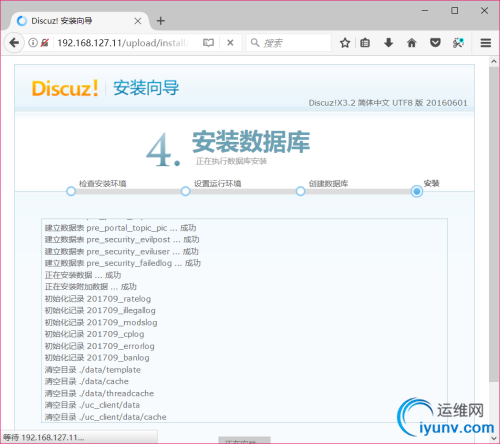Click log line pre_portal_topic_pic

coord(120,228)
